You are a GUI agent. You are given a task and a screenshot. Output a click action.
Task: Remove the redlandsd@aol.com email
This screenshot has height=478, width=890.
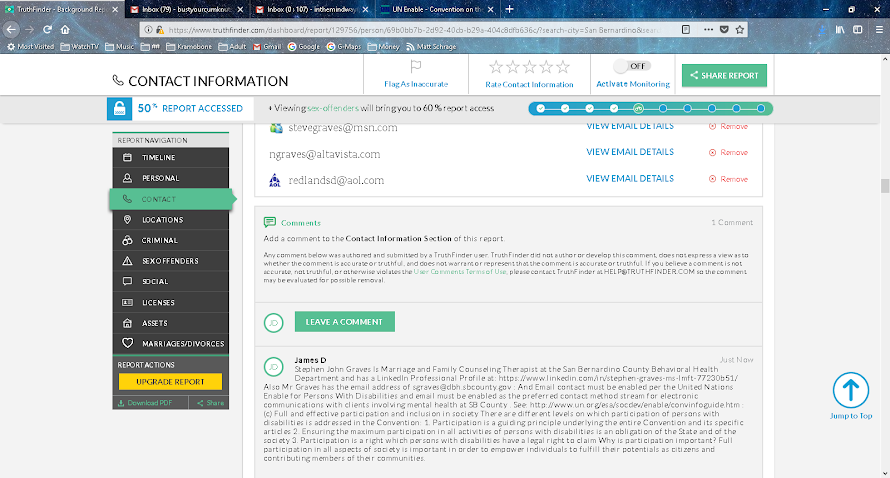click(x=728, y=179)
